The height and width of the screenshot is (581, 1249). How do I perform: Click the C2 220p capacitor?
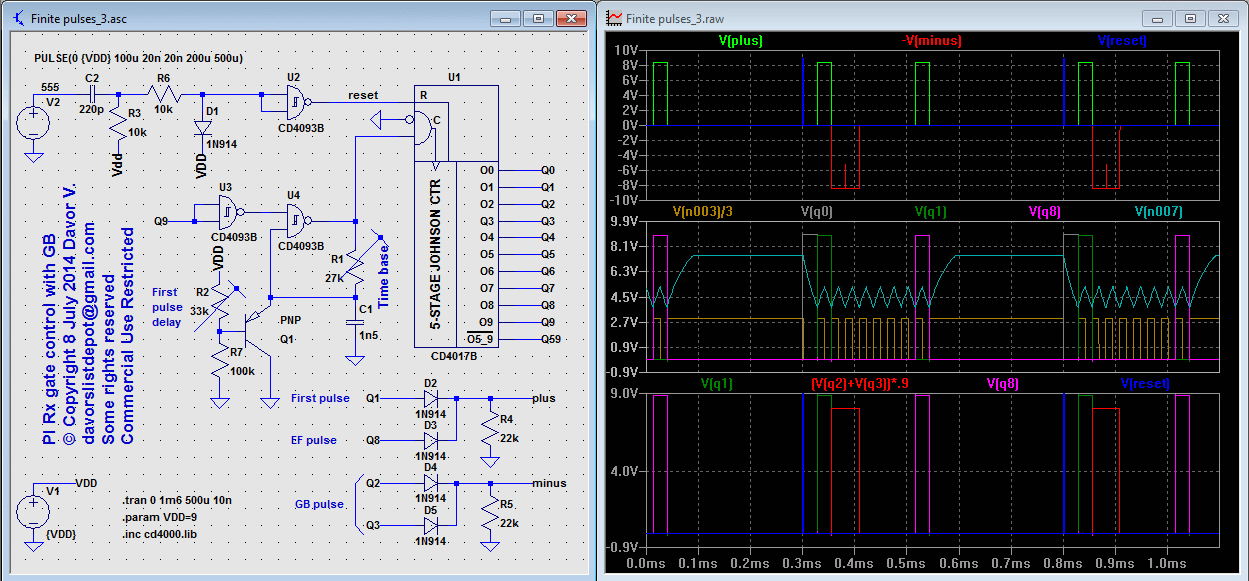92,94
